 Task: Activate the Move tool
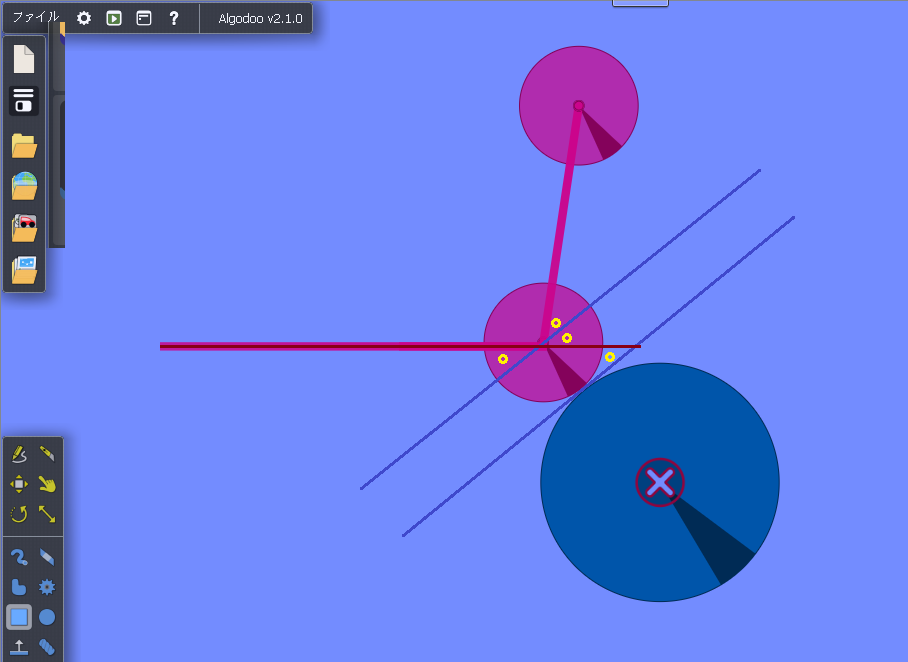(x=19, y=484)
